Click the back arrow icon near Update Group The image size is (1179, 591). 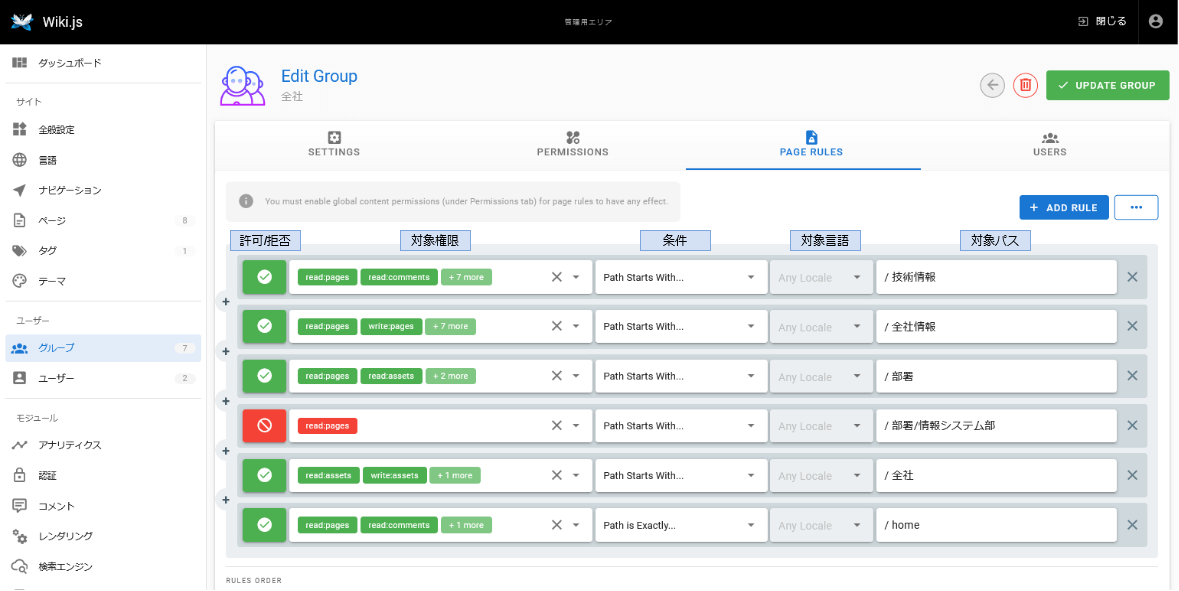[x=992, y=85]
